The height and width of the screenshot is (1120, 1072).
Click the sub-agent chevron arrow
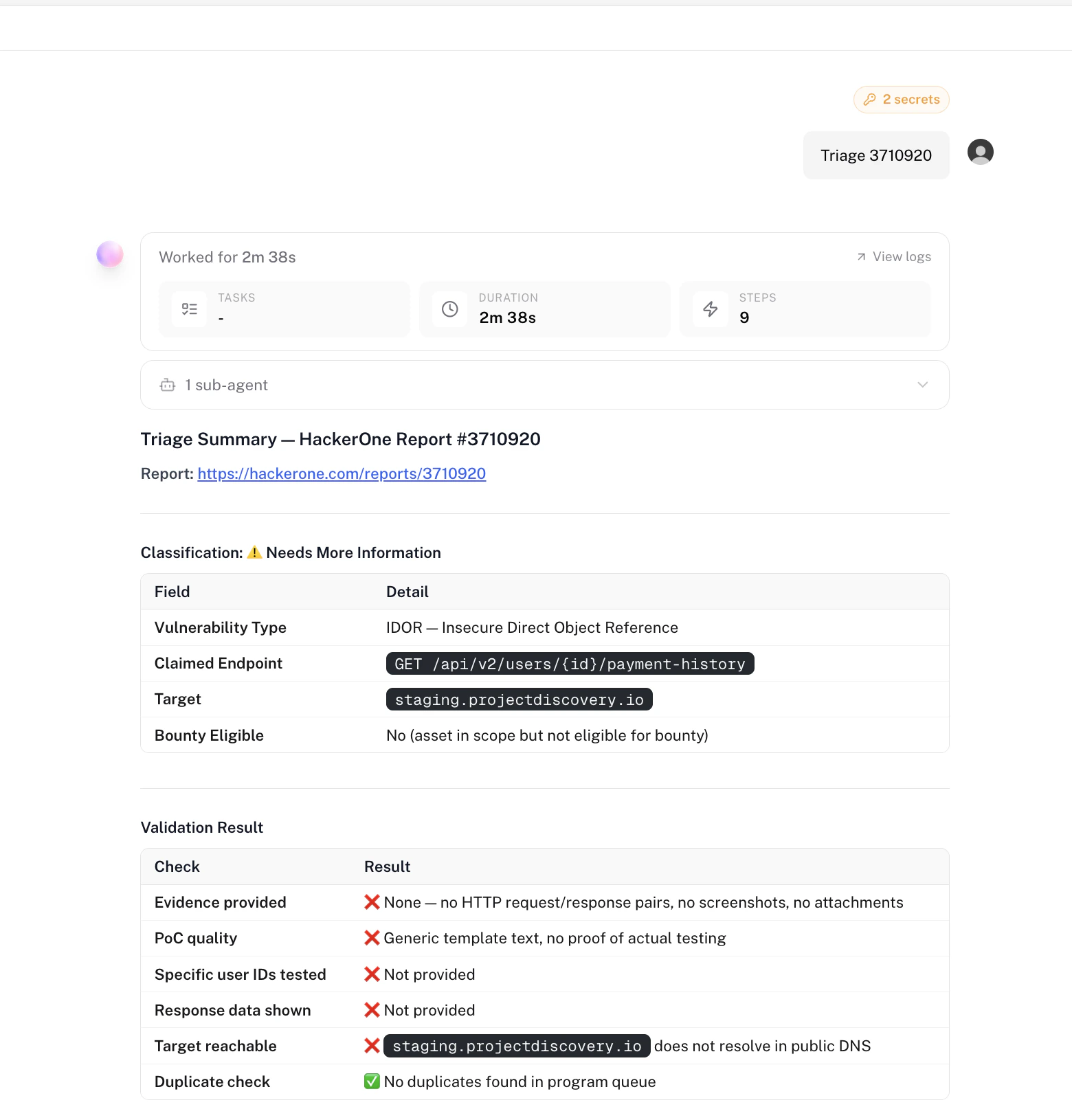(922, 385)
